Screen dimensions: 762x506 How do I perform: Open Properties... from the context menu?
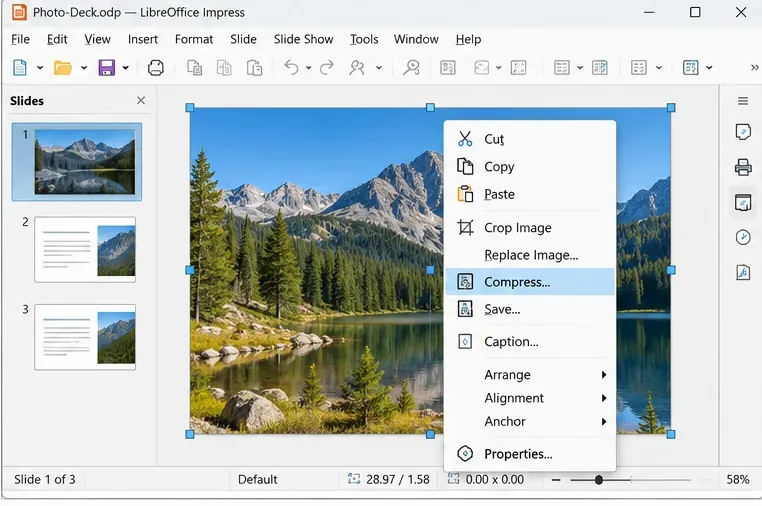click(x=530, y=454)
